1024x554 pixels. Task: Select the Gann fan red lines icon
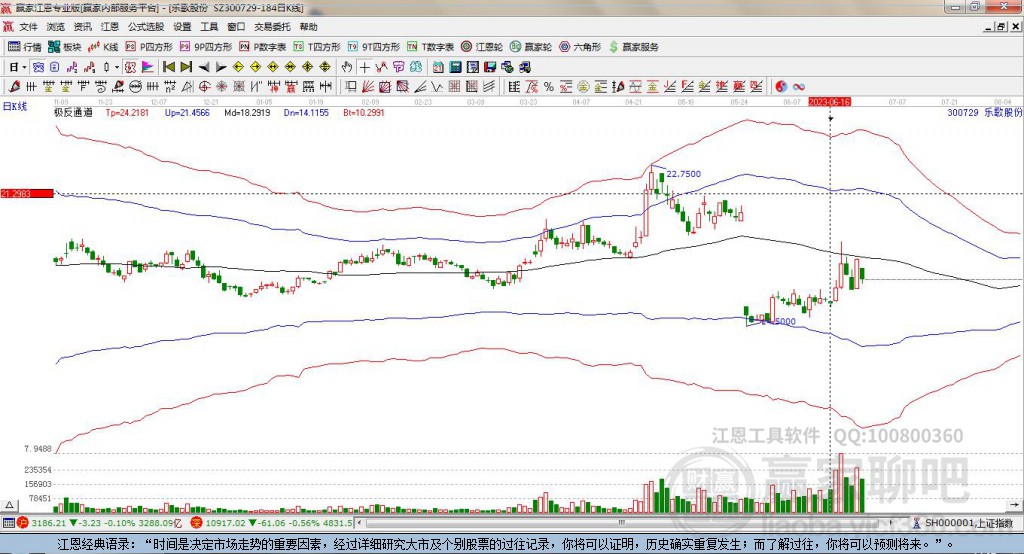[x=368, y=87]
